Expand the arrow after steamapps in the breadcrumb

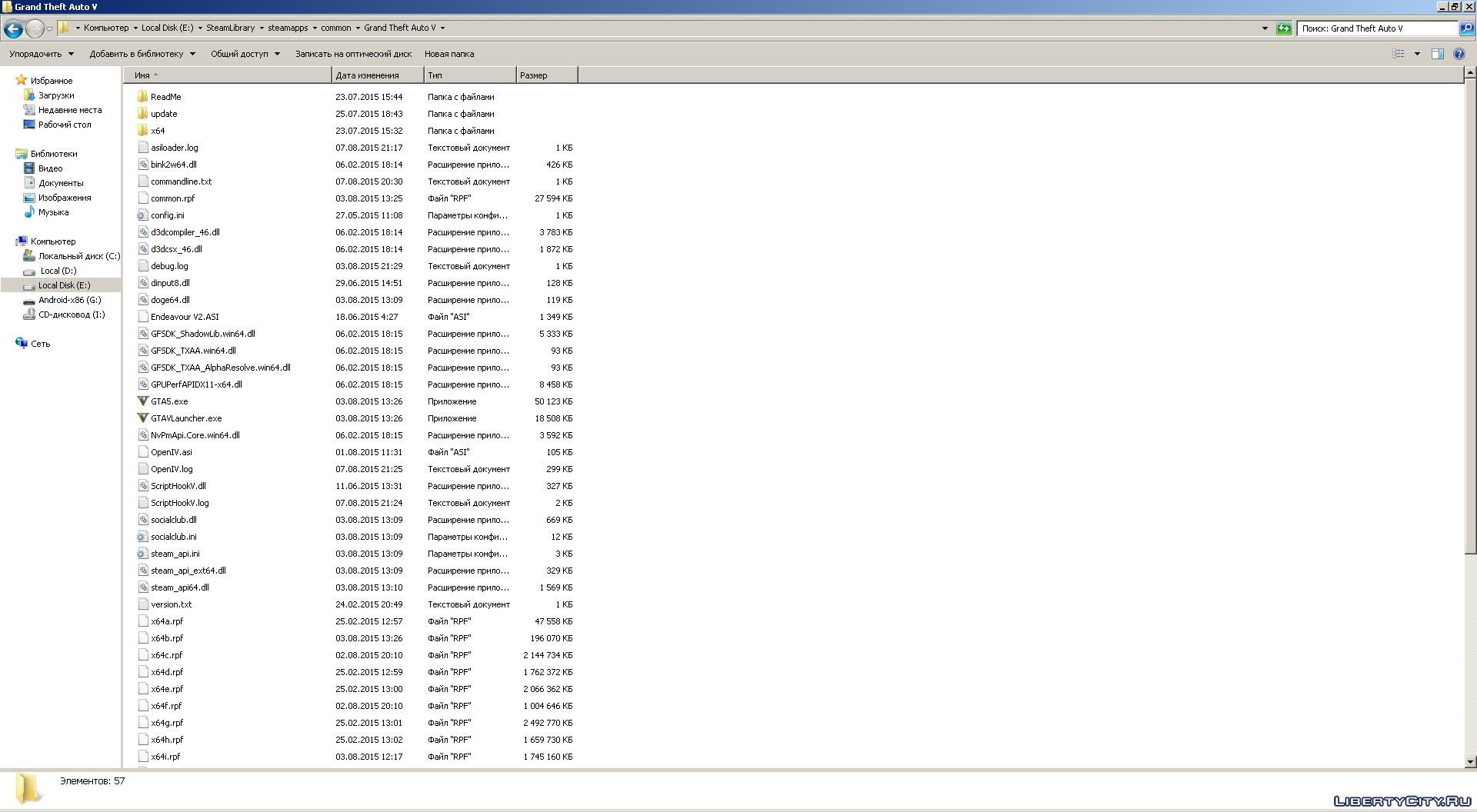315,28
